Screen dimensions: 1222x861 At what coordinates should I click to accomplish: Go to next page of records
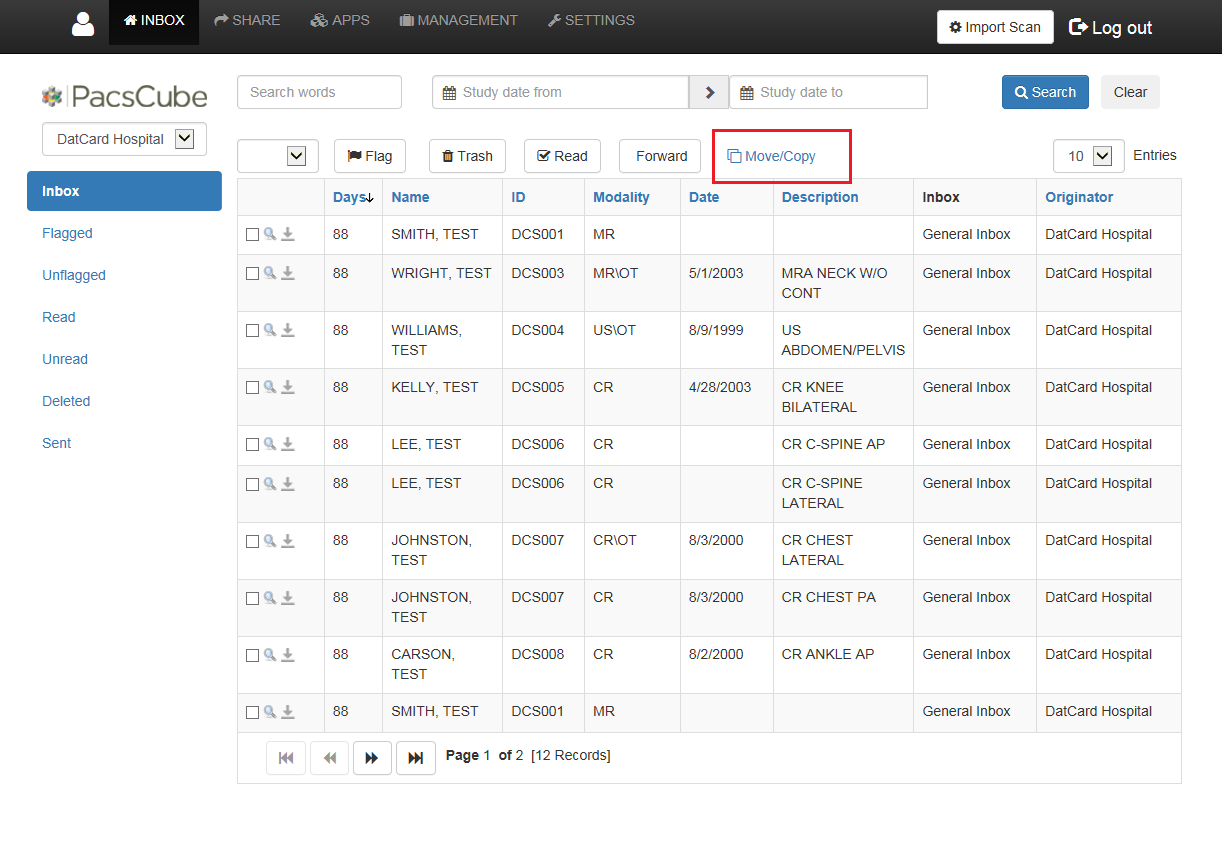pos(372,758)
